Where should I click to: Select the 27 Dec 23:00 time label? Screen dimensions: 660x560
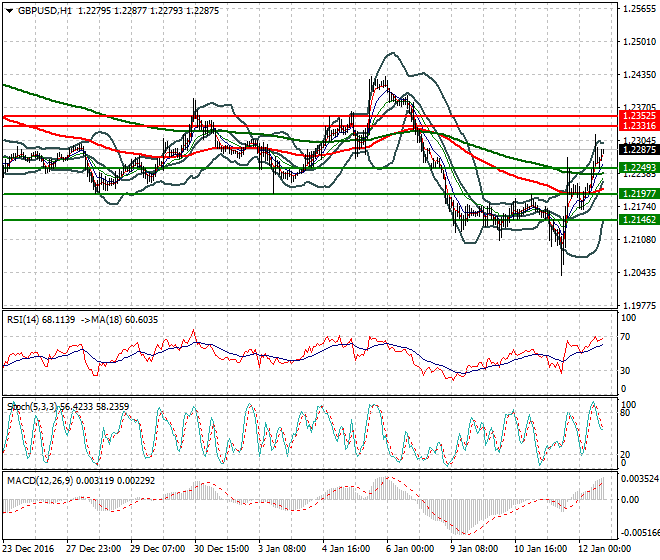coord(93,549)
